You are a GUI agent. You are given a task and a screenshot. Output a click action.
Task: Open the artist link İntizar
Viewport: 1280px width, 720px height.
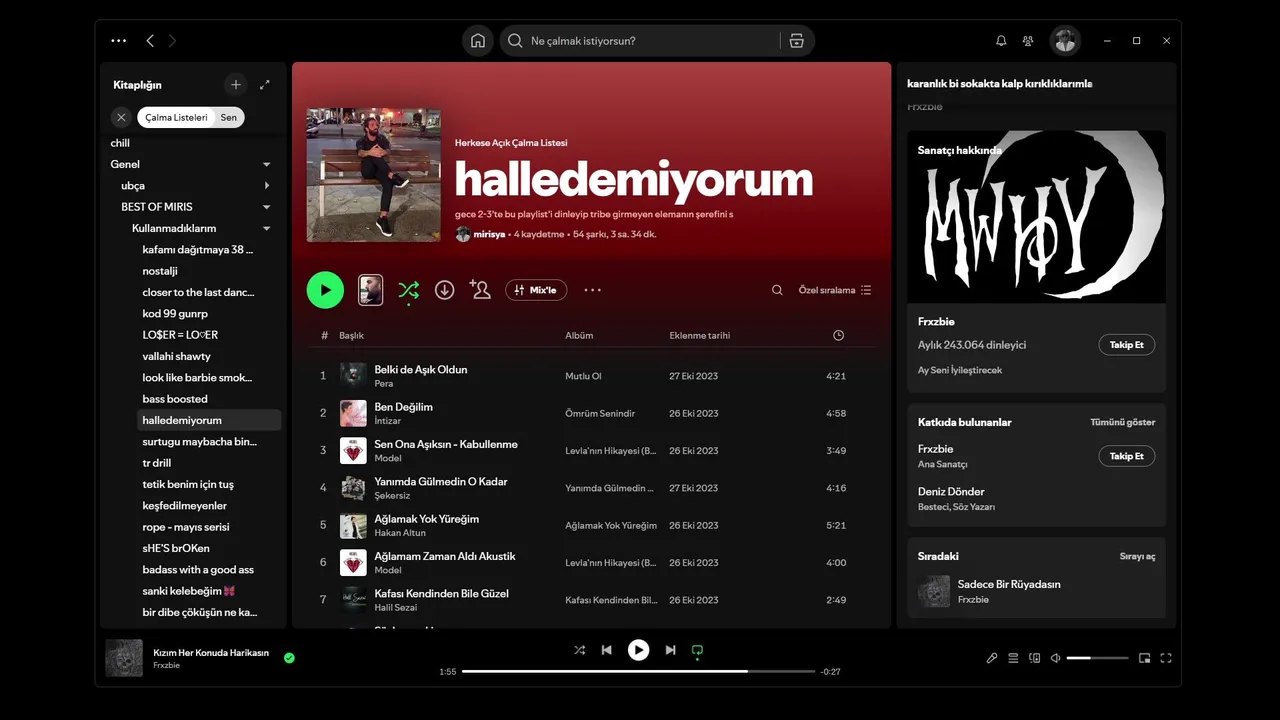[388, 421]
